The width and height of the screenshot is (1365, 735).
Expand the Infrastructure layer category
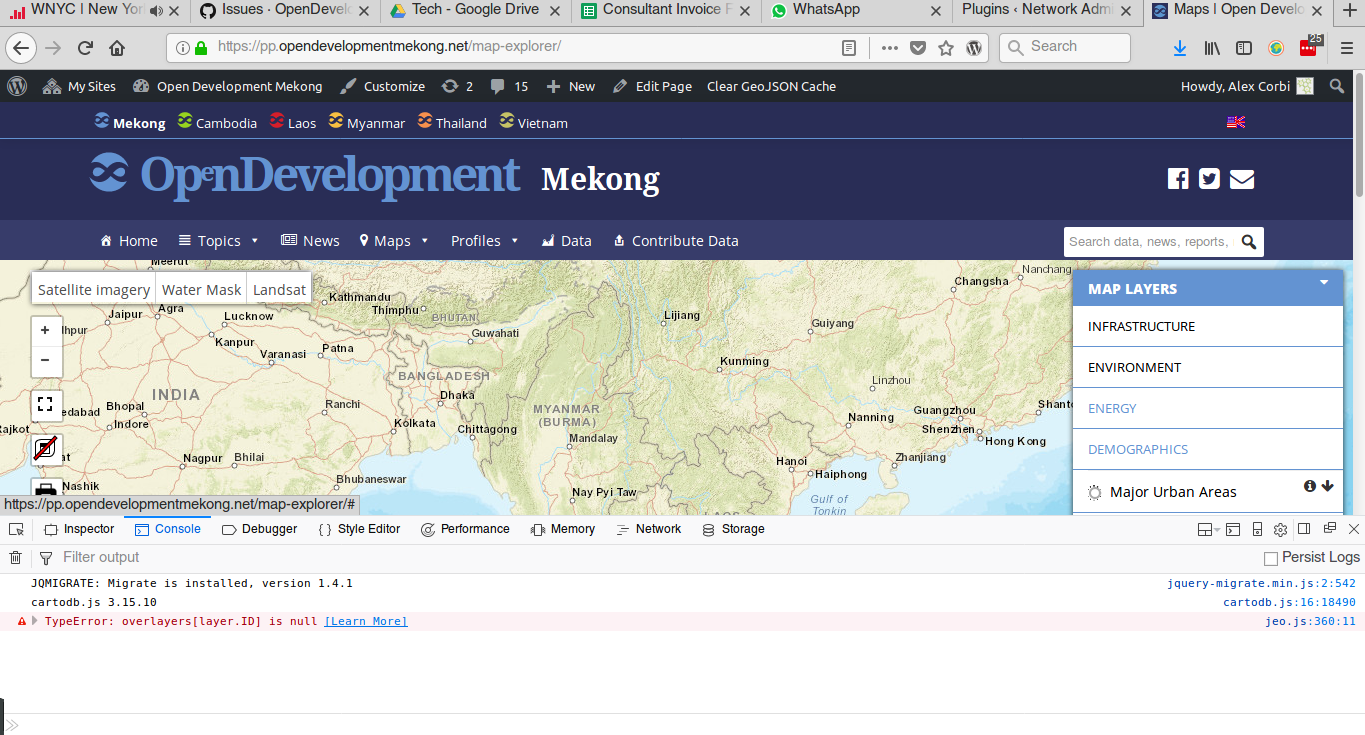tap(1208, 327)
